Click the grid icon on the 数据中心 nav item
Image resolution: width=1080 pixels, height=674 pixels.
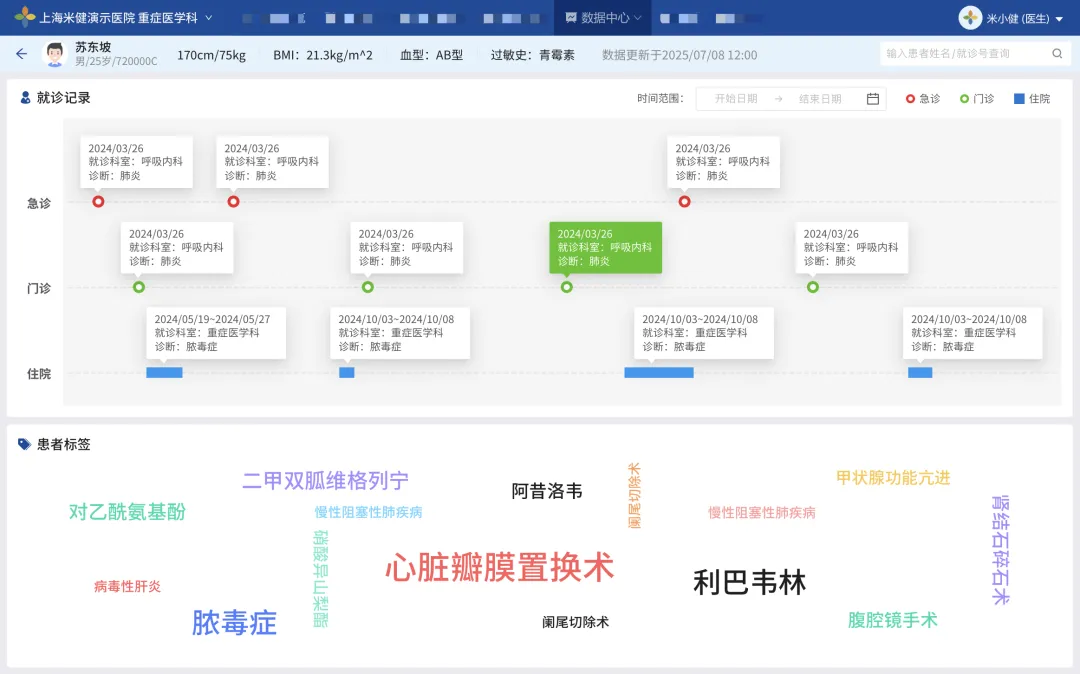[x=569, y=17]
